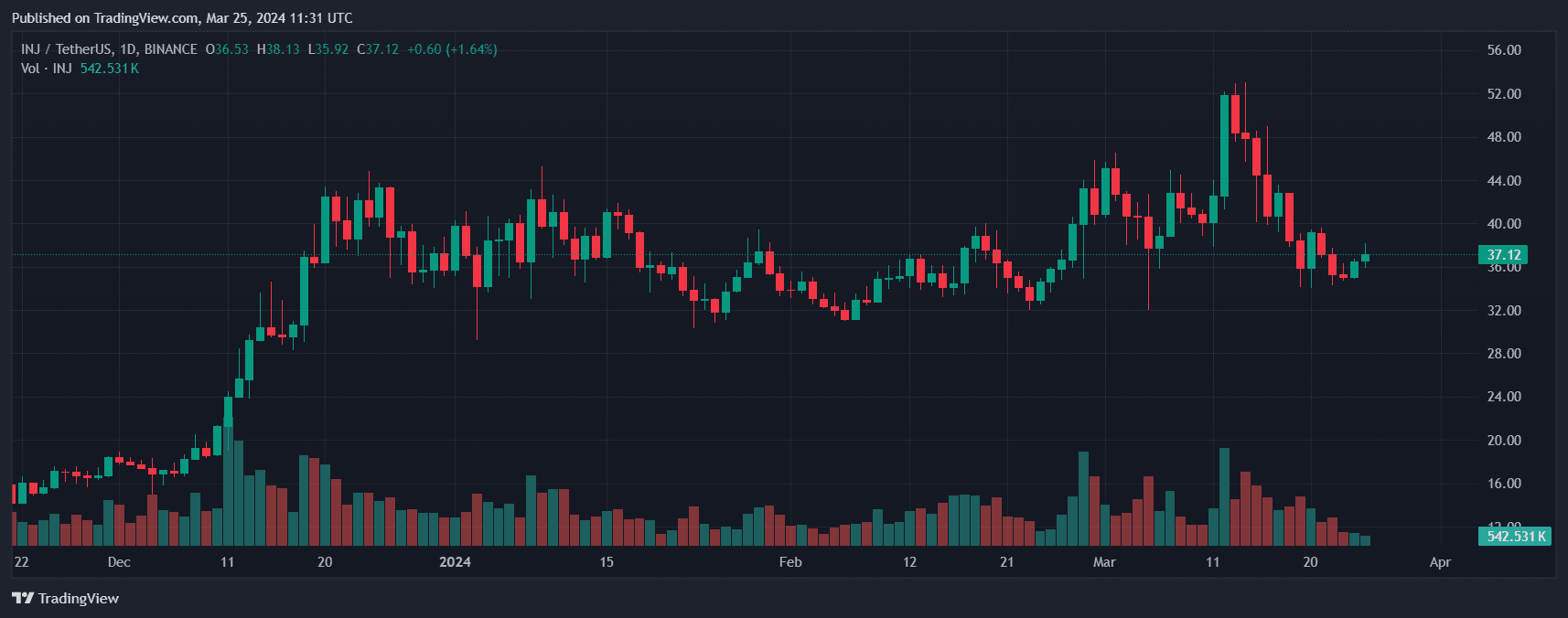The image size is (1568, 618).
Task: Click the 52.00 price axis label
Action: [x=1504, y=94]
